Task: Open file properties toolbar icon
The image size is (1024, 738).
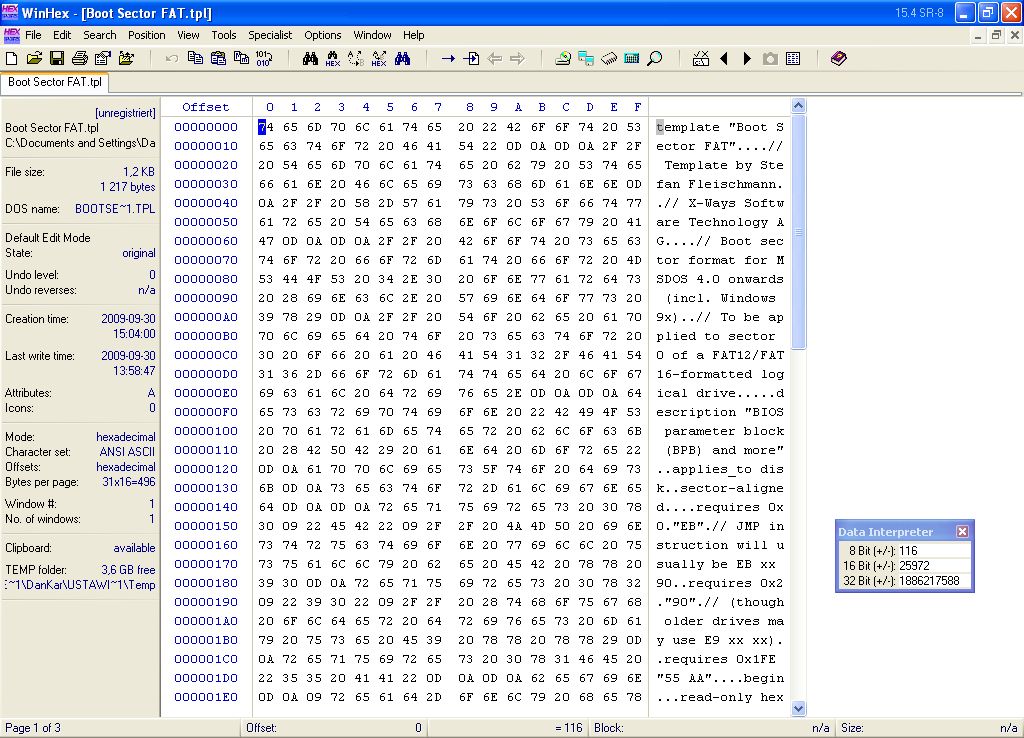Action: pyautogui.click(x=103, y=59)
